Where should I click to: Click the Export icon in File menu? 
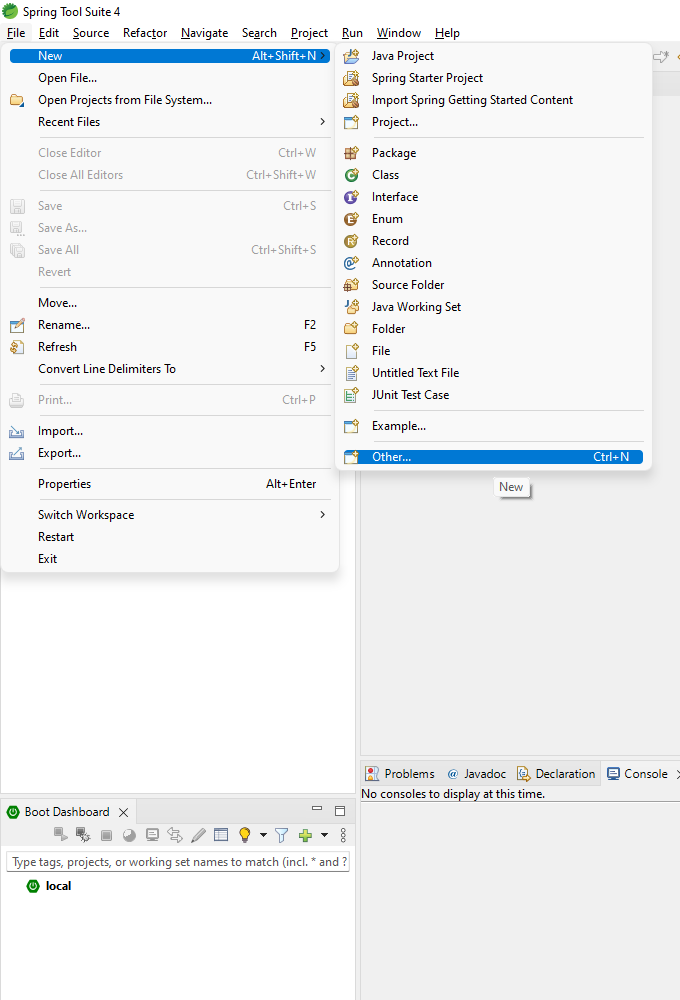17,453
